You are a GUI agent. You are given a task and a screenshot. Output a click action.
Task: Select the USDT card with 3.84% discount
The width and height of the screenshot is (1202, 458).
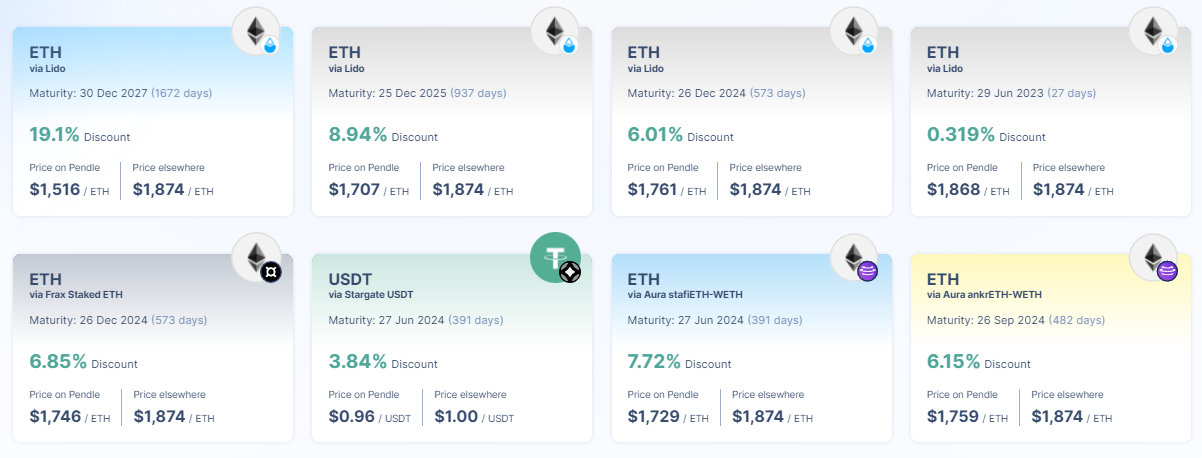[452, 347]
